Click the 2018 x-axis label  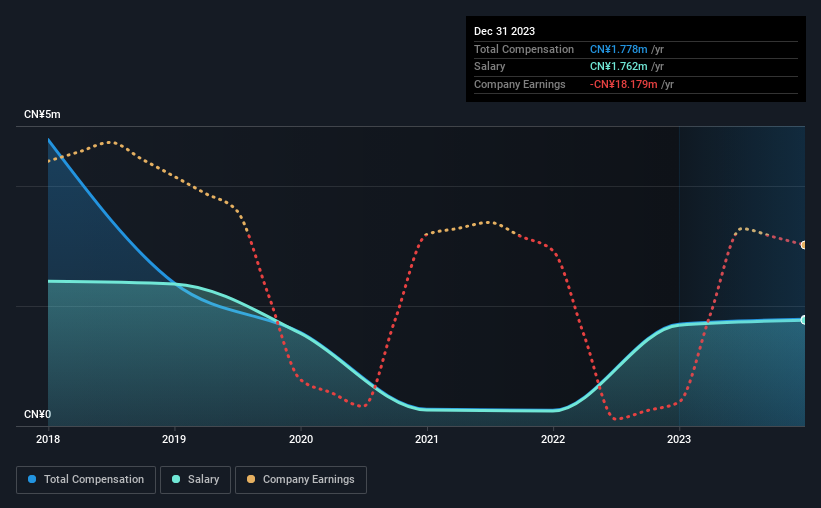[48, 439]
